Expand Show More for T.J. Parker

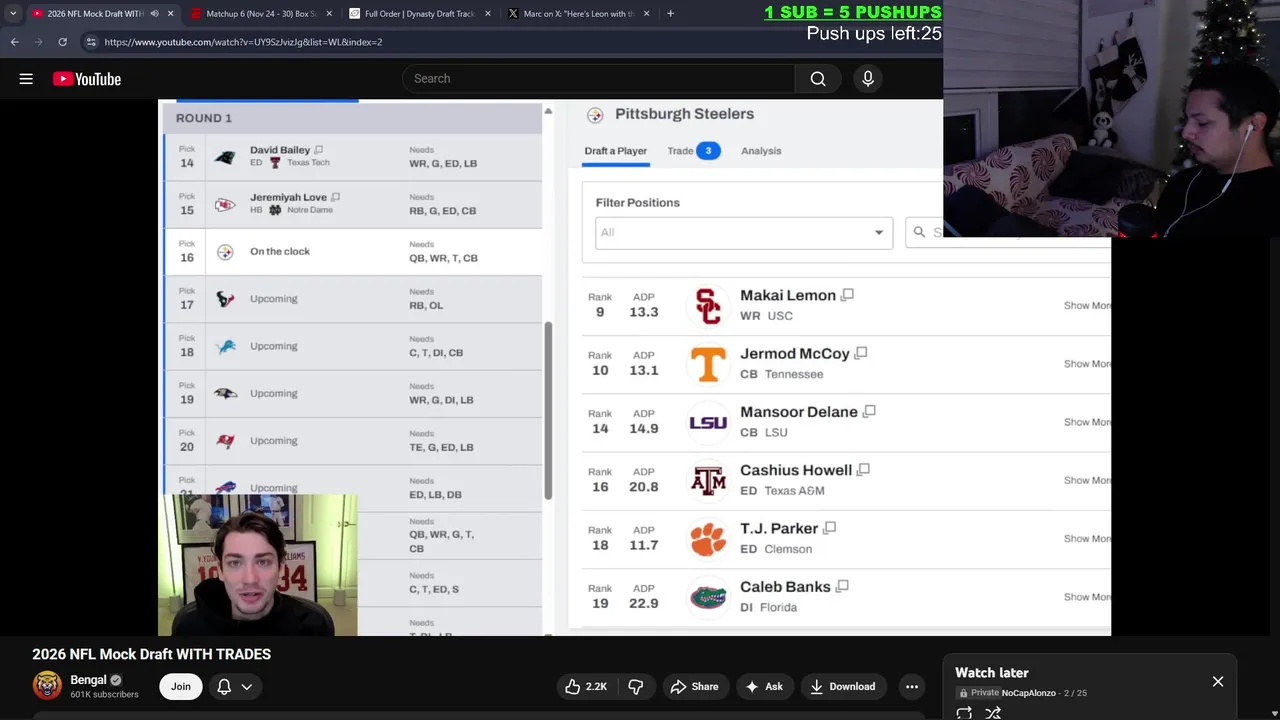tap(1087, 539)
